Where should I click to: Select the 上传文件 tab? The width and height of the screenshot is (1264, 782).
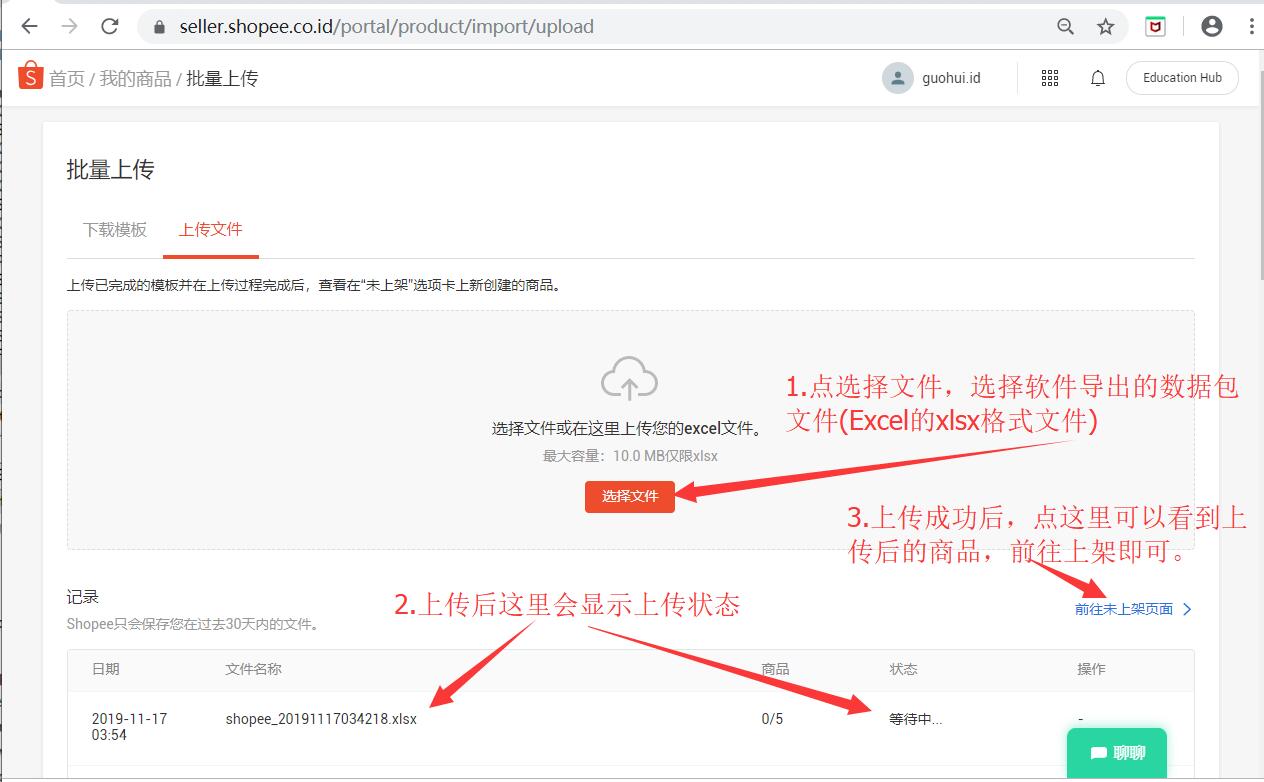tap(211, 230)
